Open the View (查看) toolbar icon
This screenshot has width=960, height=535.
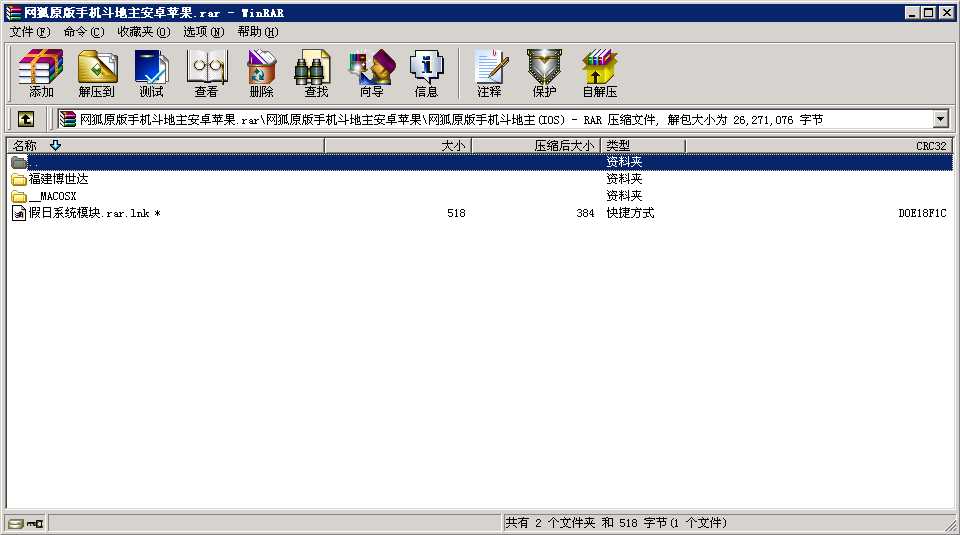[x=206, y=73]
